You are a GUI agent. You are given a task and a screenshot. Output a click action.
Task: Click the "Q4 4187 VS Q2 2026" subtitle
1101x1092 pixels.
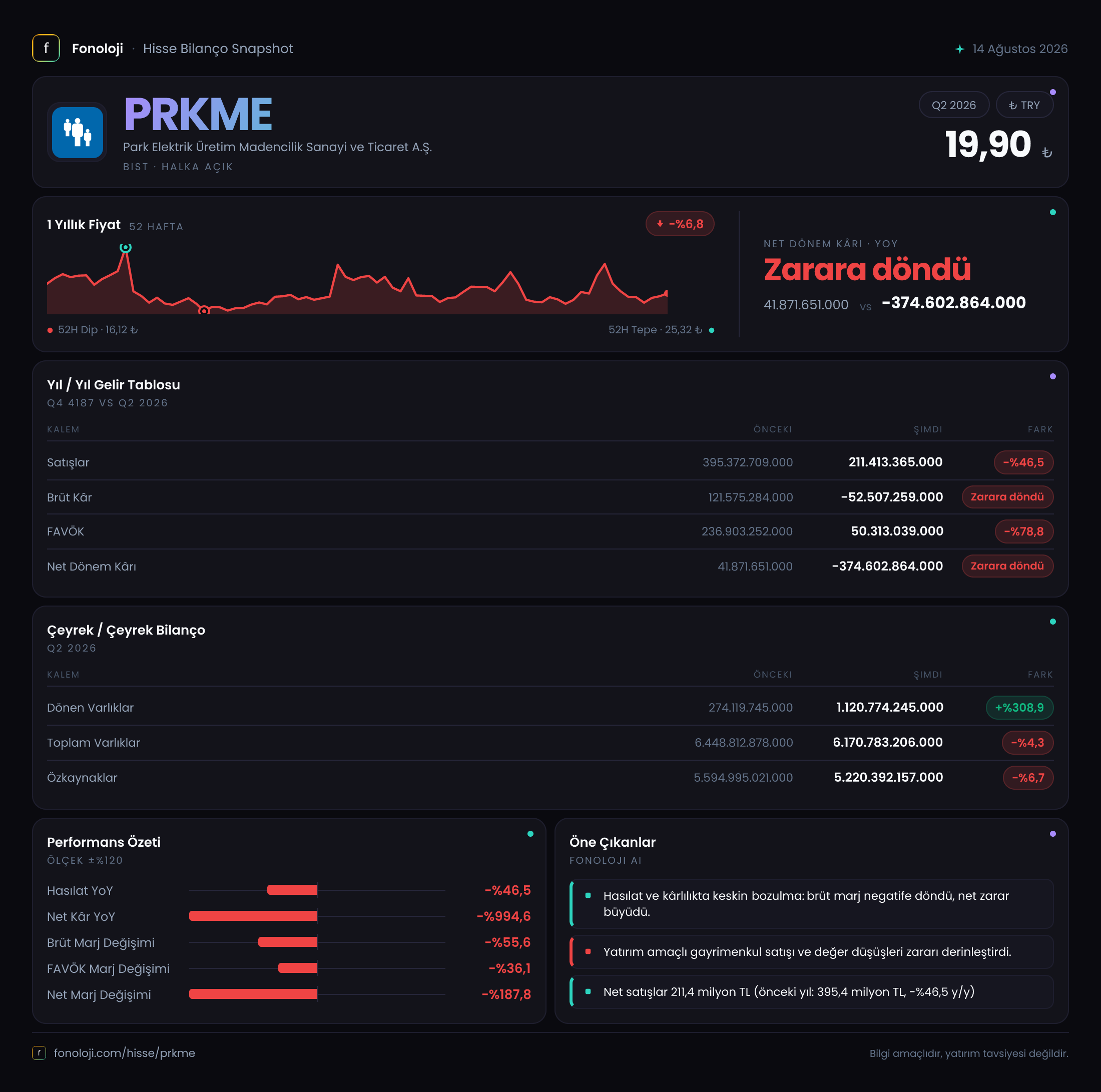tap(108, 403)
